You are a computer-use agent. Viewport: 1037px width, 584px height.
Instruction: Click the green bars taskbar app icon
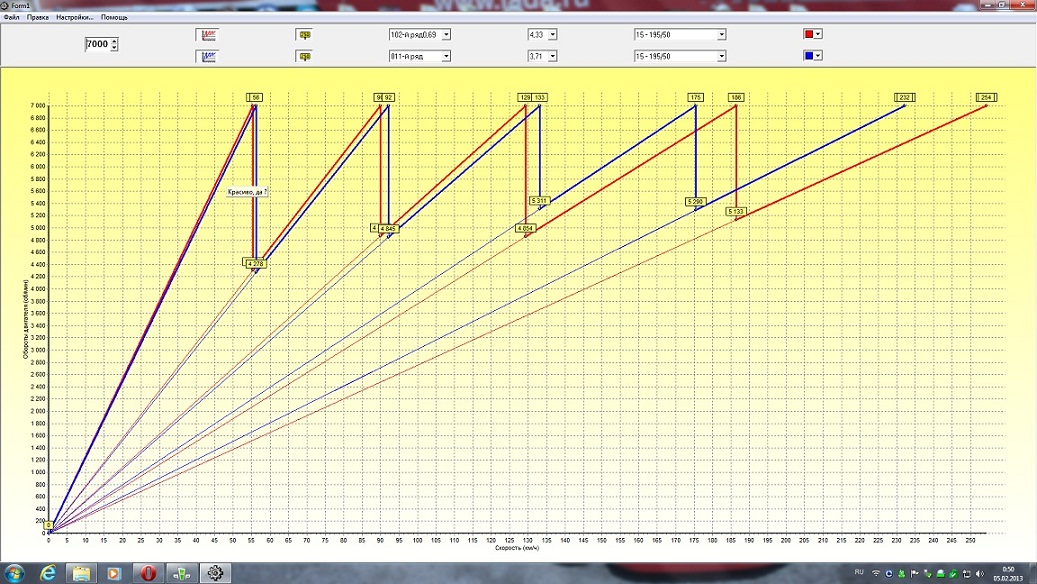pyautogui.click(x=181, y=573)
